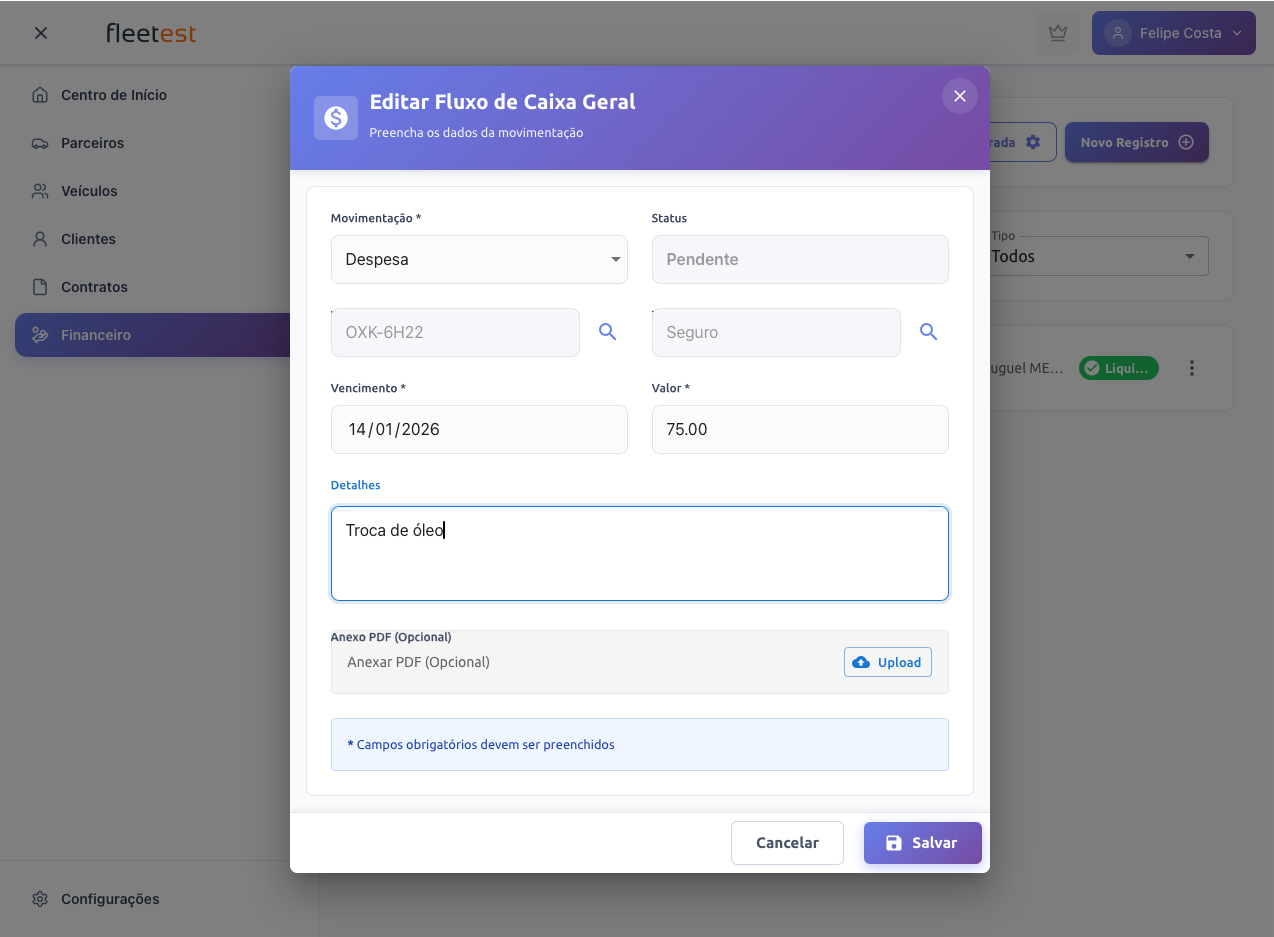Open the Veículos sidebar section

pyautogui.click(x=89, y=191)
